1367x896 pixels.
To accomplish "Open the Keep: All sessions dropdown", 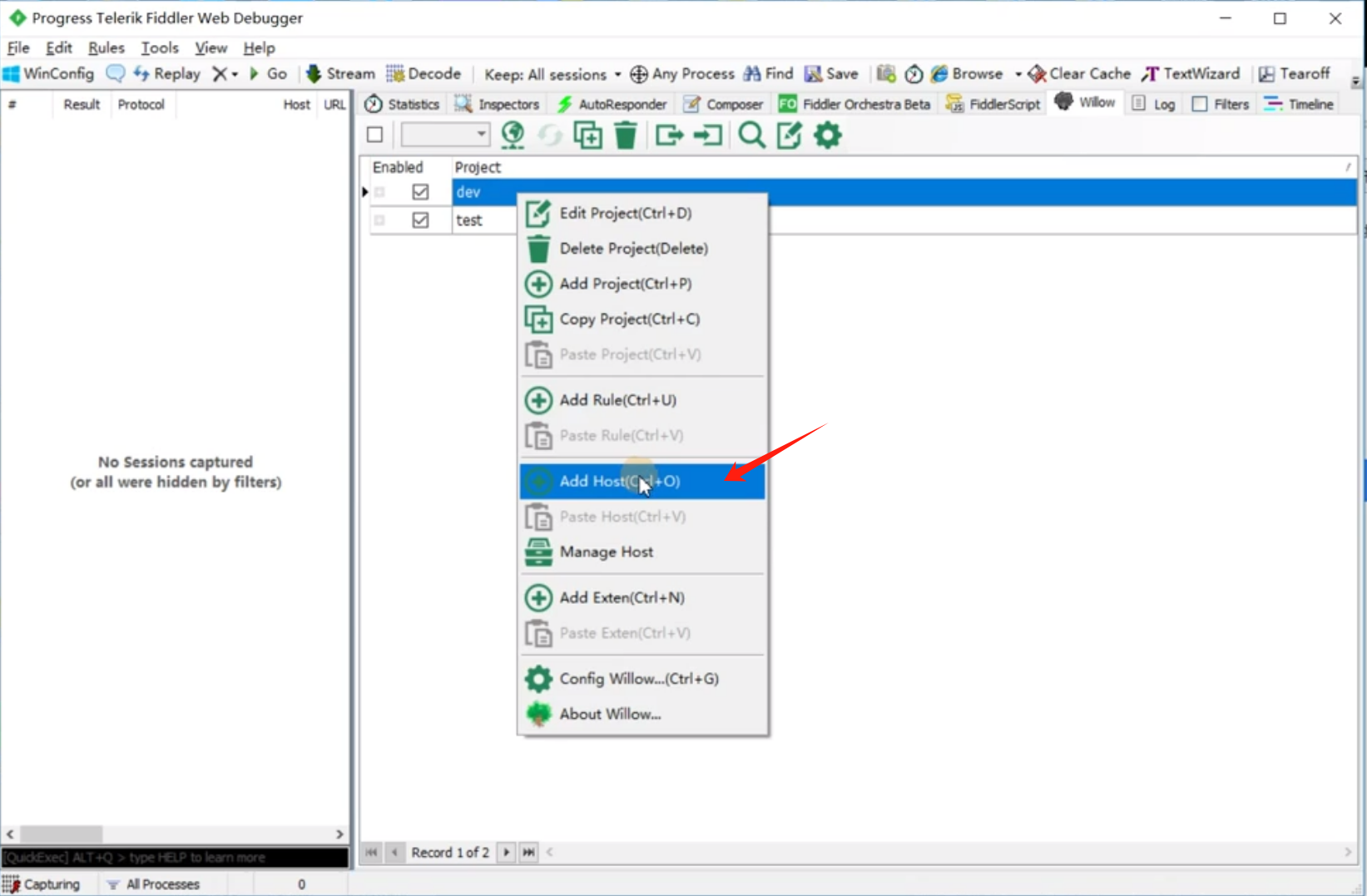I will click(x=552, y=75).
